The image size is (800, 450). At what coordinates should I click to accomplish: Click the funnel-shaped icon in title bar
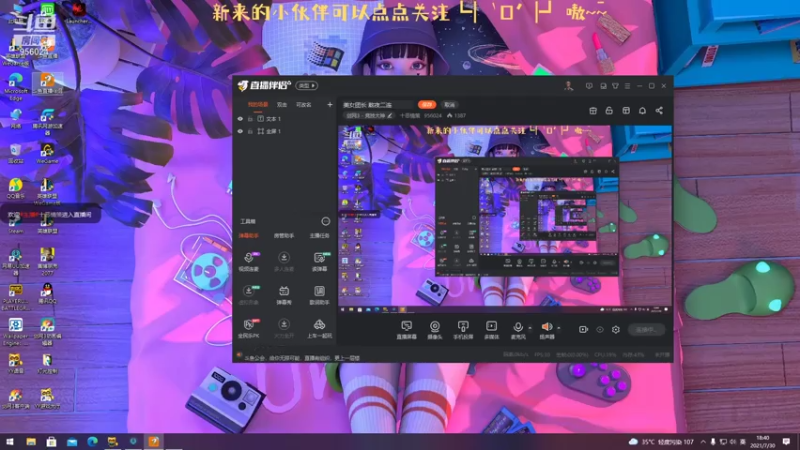(x=615, y=86)
